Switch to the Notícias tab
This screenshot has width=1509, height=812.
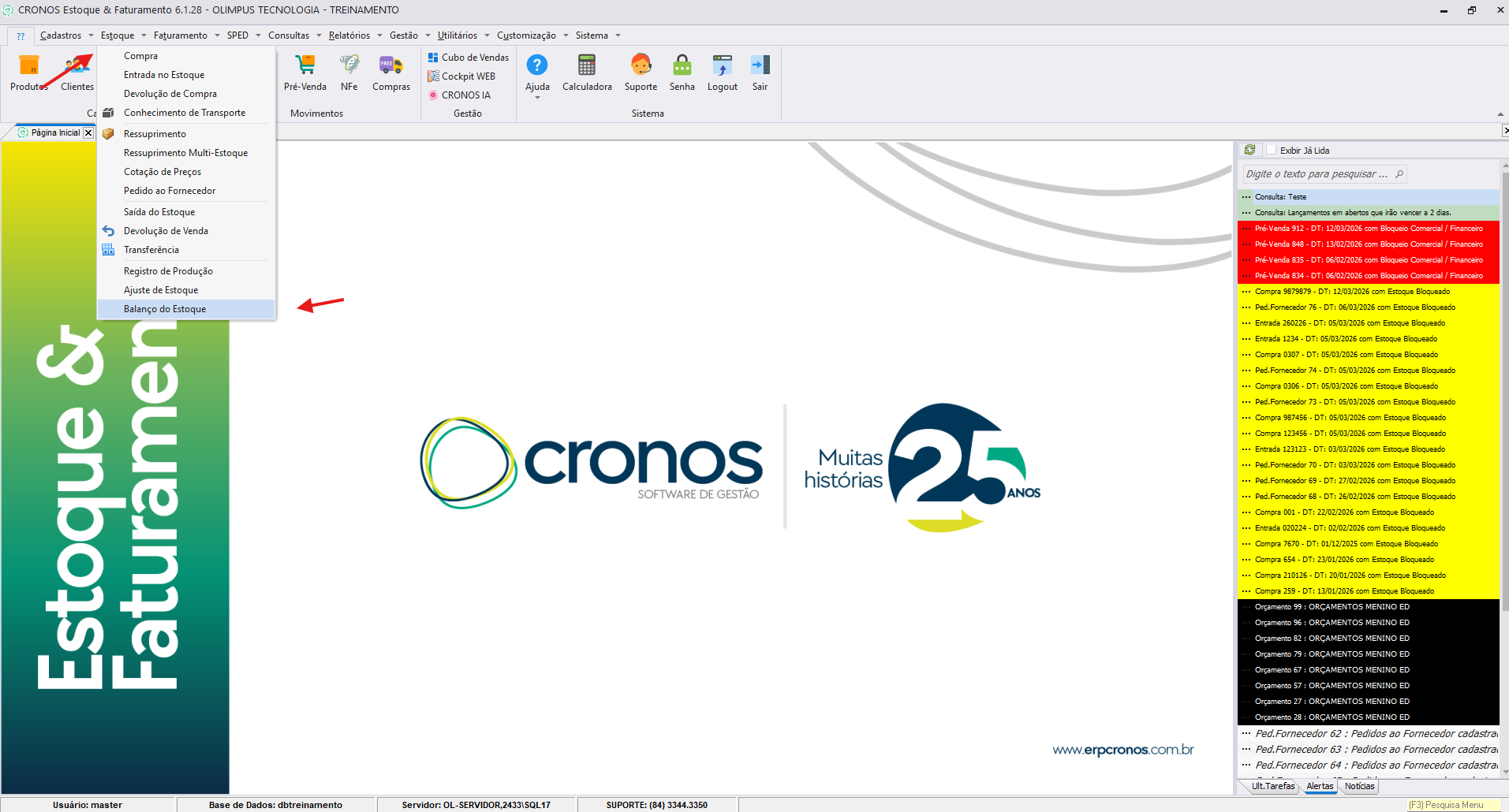coord(1359,786)
